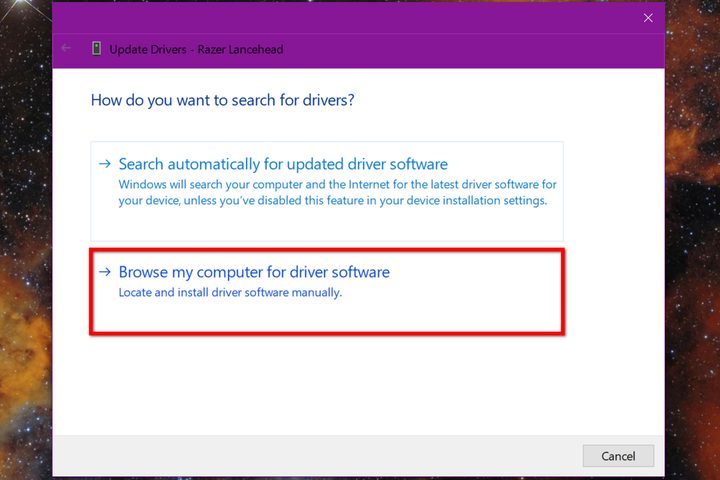Choose Search automatically for updated driver software
This screenshot has height=480, width=720.
[326, 192]
